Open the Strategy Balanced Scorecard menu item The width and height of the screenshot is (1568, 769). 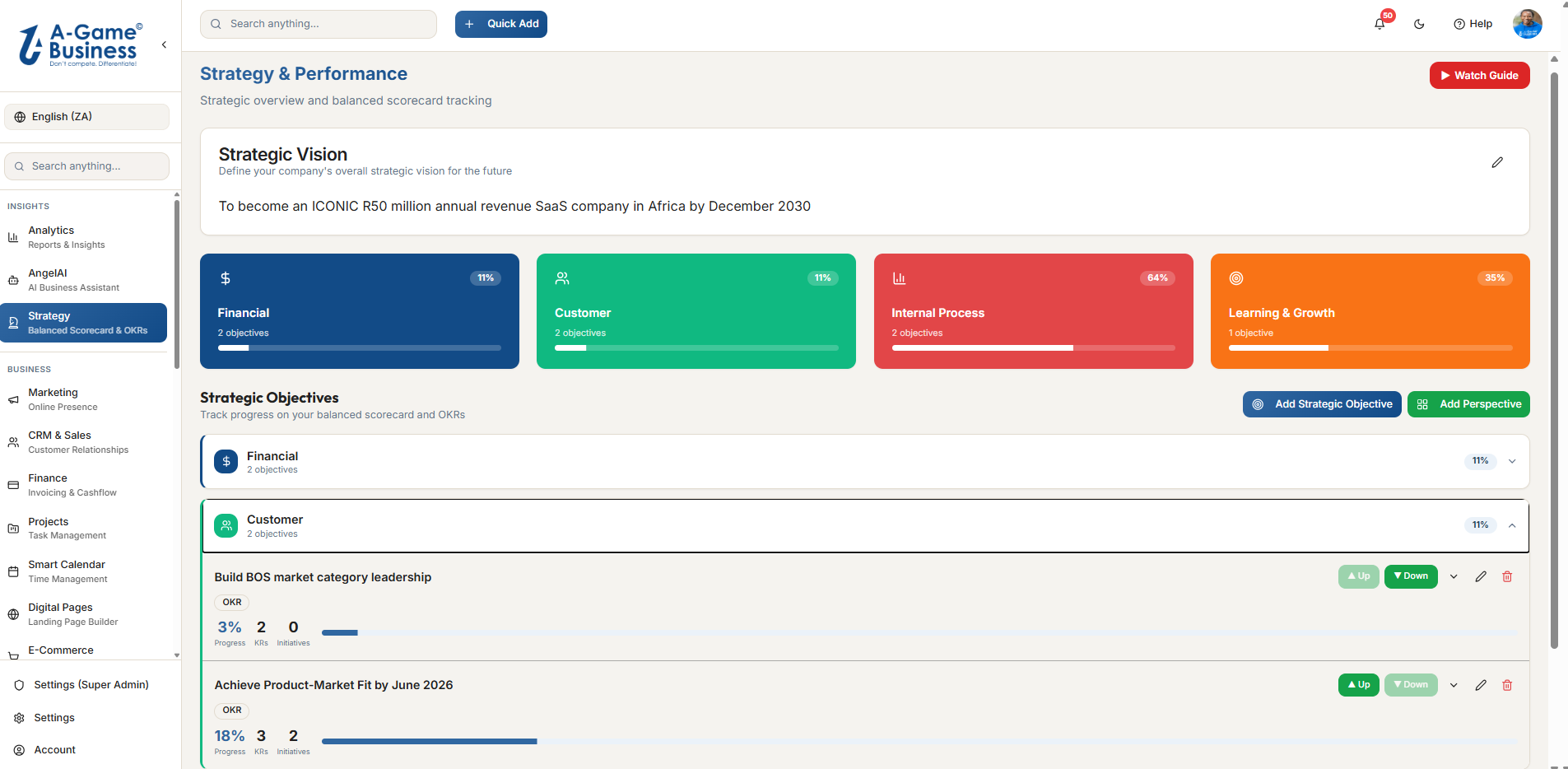pyautogui.click(x=84, y=323)
